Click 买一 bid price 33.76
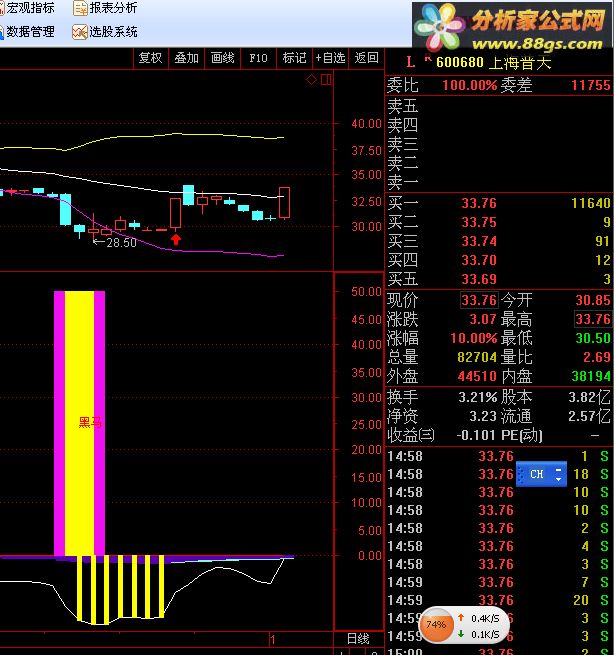Viewport: 614px width, 655px height. tap(479, 203)
